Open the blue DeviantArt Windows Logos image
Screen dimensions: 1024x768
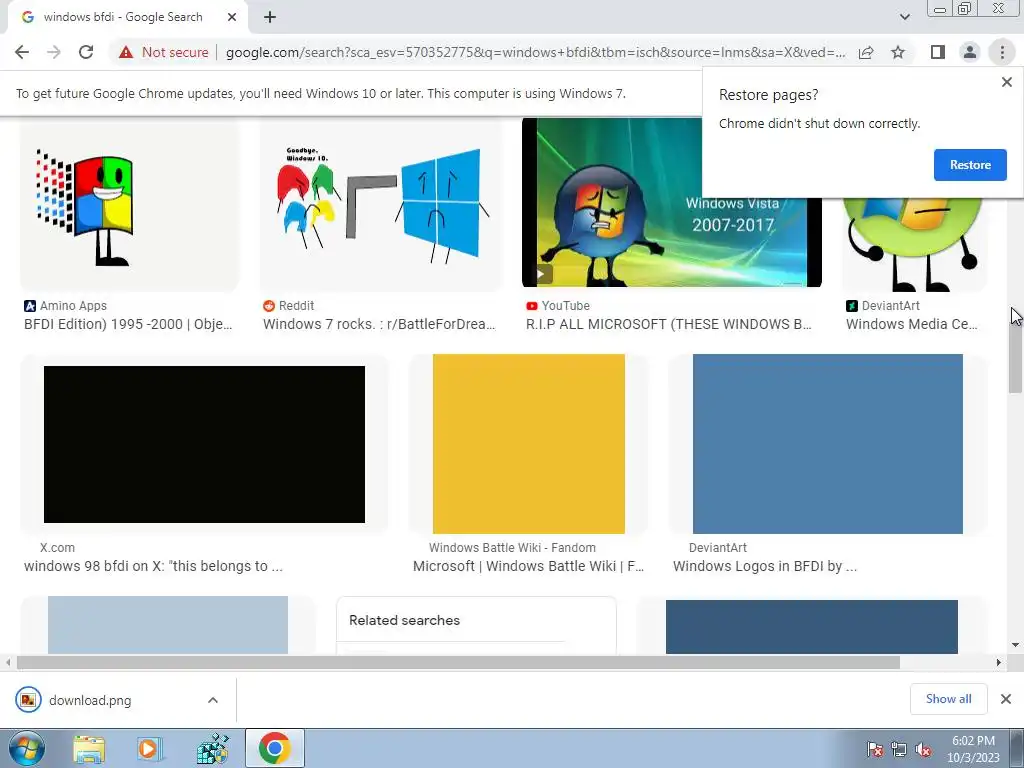[x=827, y=444]
